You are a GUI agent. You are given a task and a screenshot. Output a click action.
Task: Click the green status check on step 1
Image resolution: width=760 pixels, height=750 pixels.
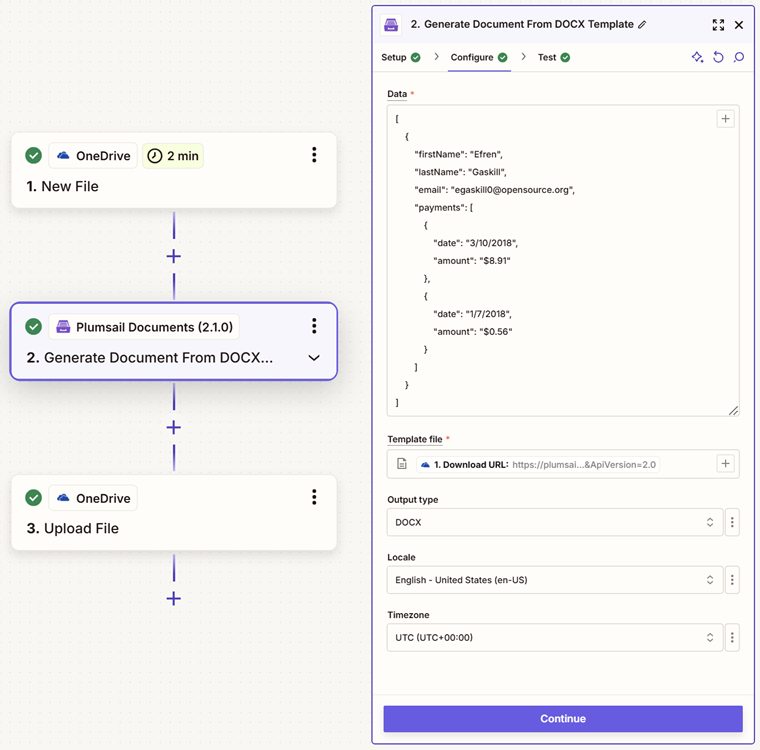click(33, 156)
